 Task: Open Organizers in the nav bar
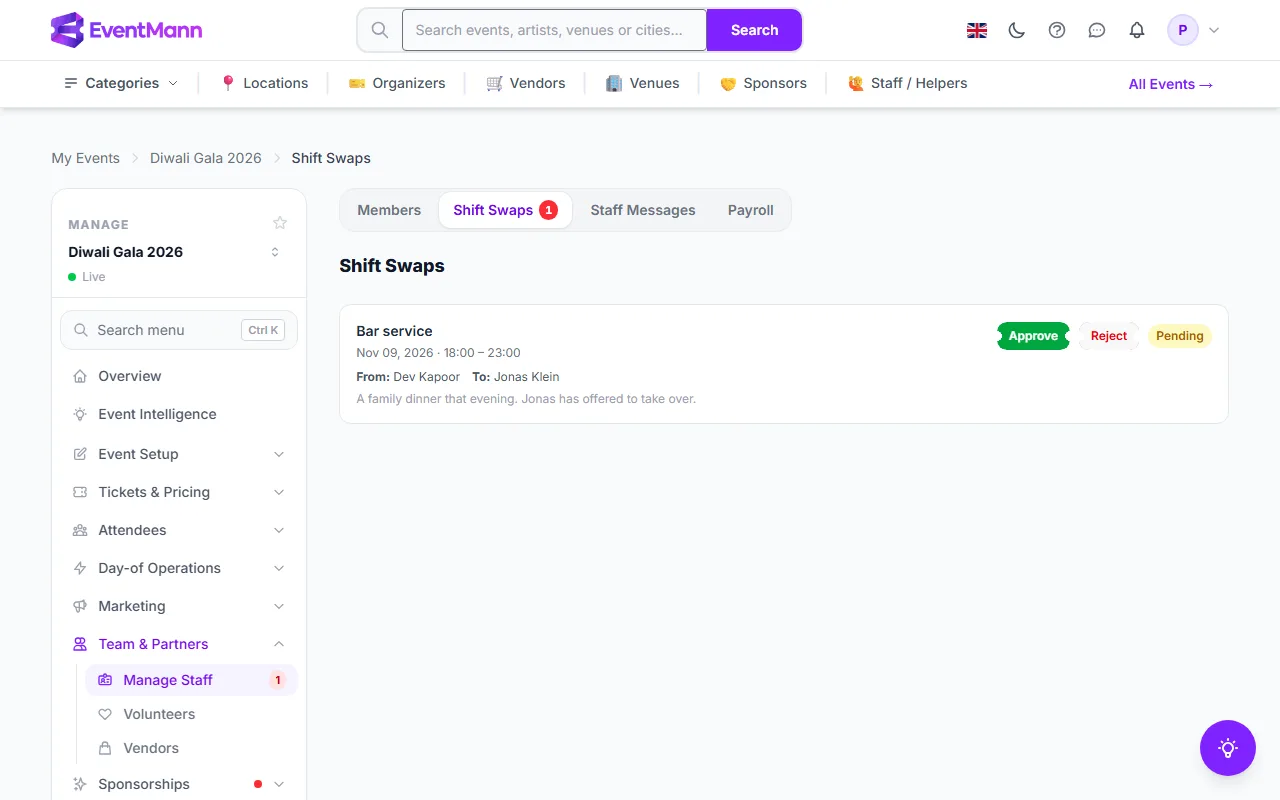point(397,83)
